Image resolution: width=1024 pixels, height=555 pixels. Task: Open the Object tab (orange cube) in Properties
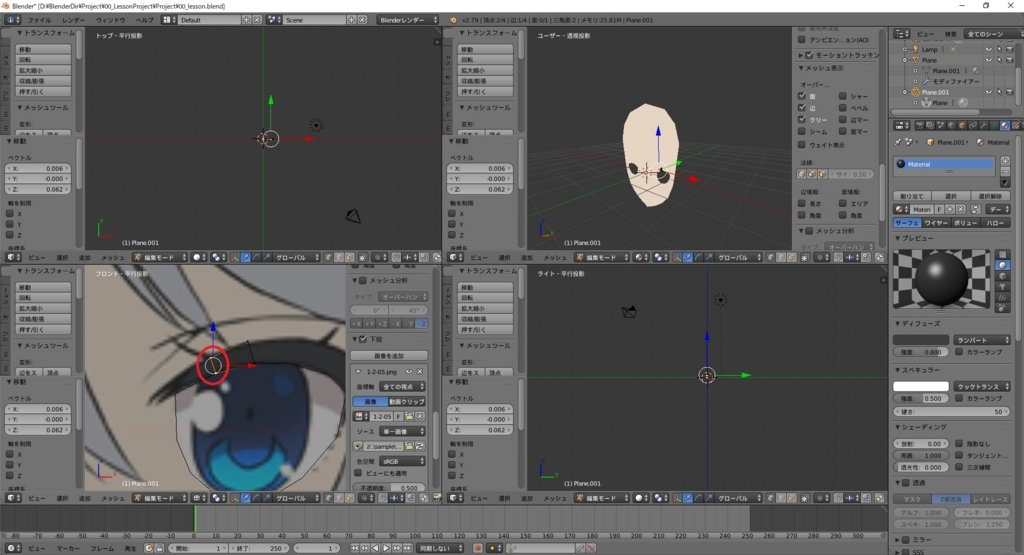(x=962, y=125)
